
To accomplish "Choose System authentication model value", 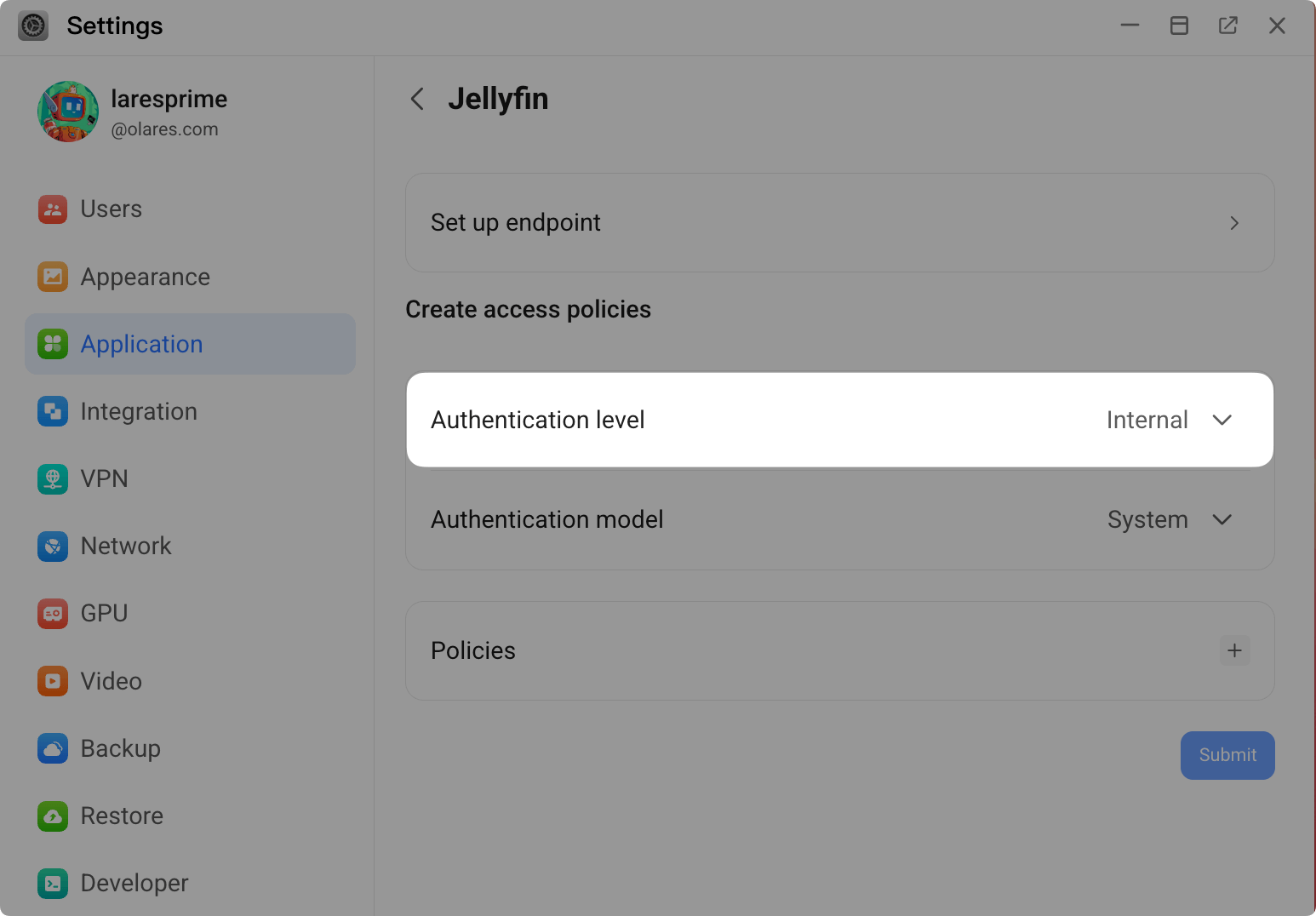I will tap(1147, 519).
